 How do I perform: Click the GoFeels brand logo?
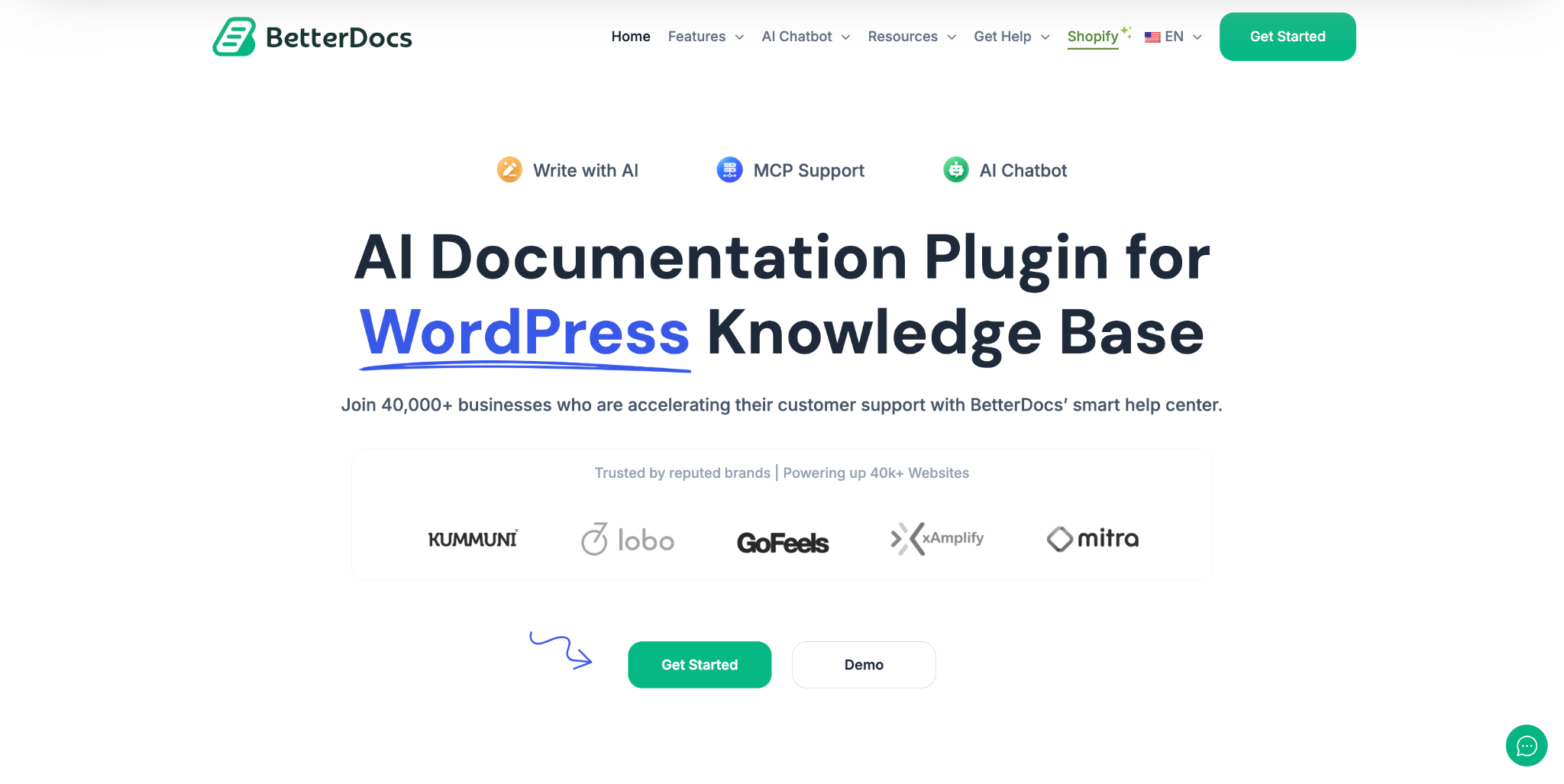783,543
